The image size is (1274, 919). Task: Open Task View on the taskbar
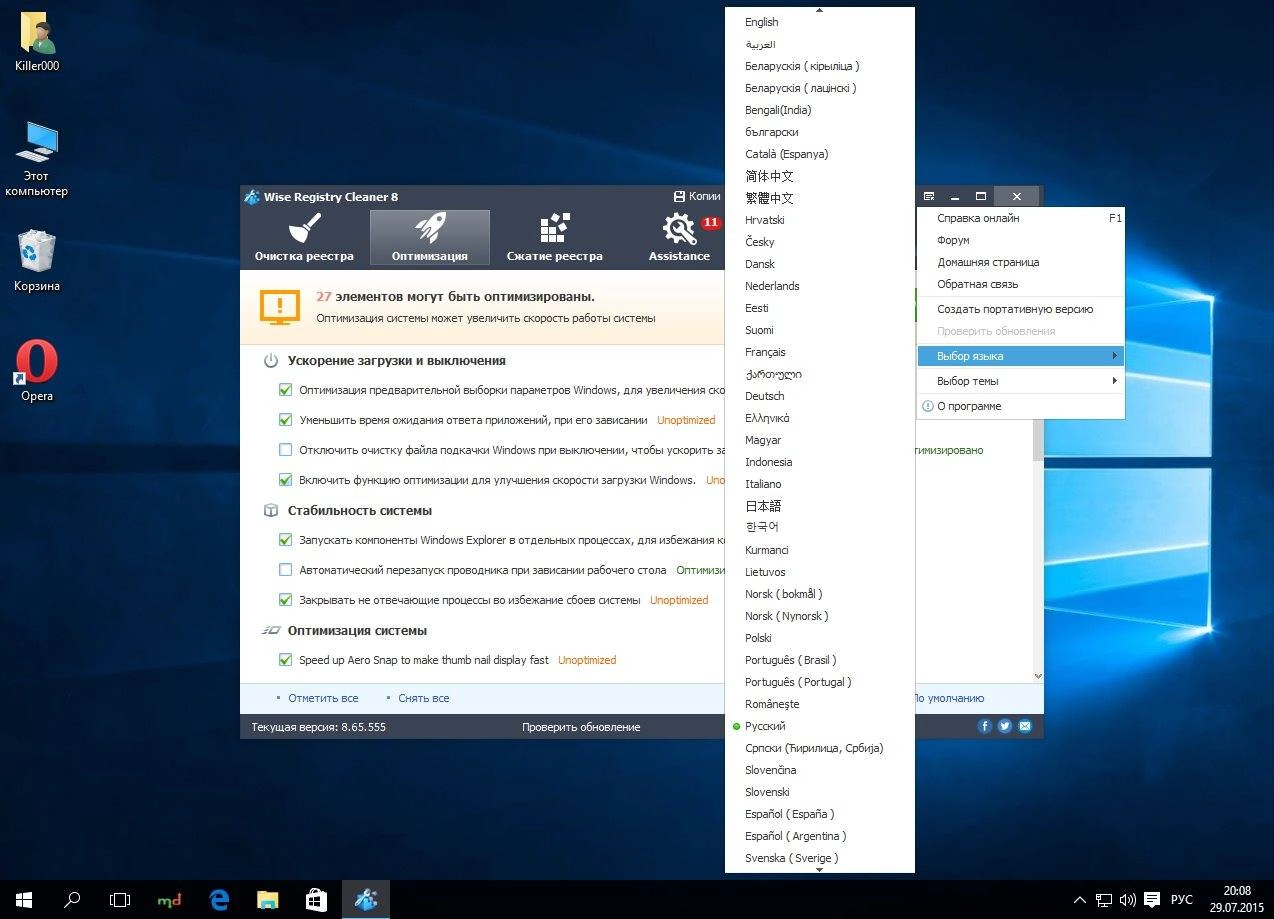(x=120, y=900)
